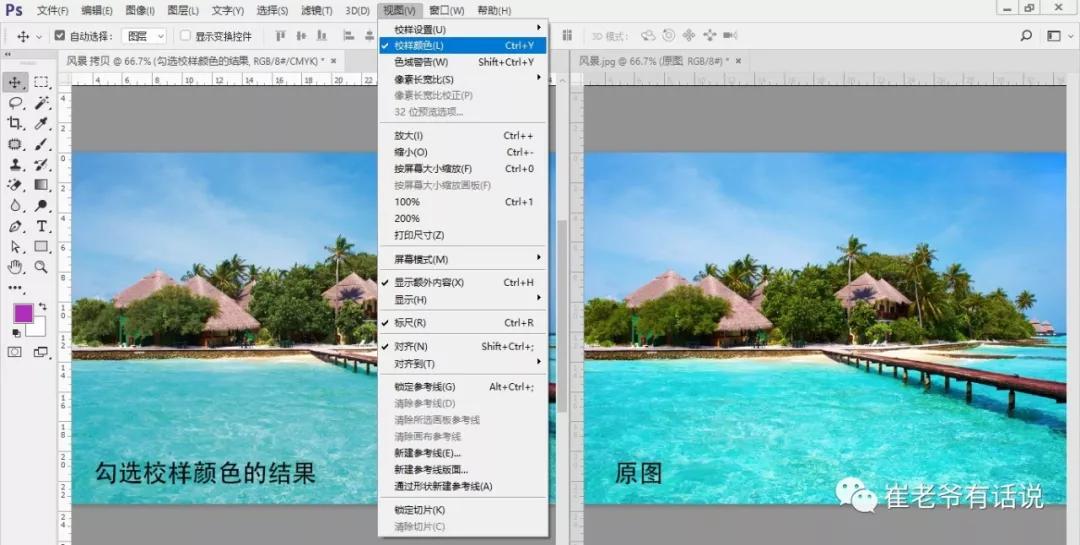This screenshot has width=1080, height=545.
Task: Select the Eyedropper tool
Action: pyautogui.click(x=41, y=123)
